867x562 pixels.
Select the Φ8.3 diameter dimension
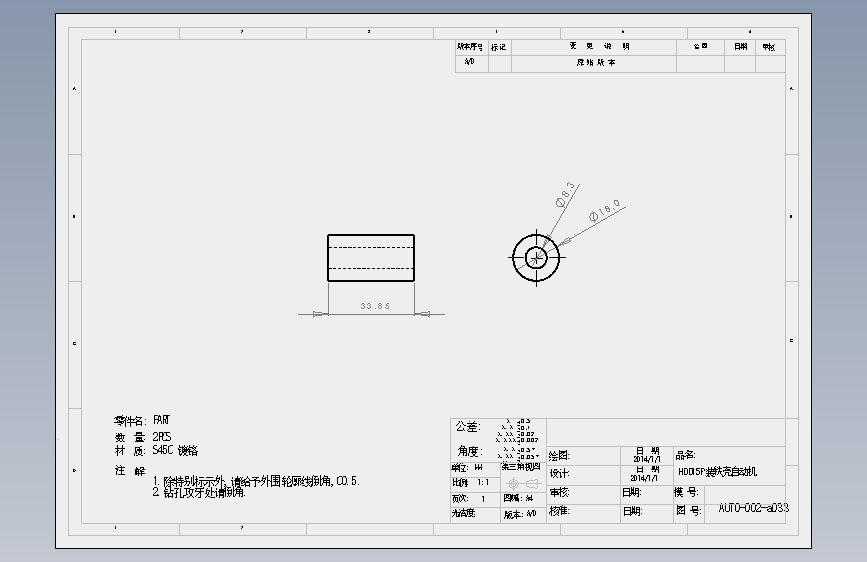pos(566,194)
